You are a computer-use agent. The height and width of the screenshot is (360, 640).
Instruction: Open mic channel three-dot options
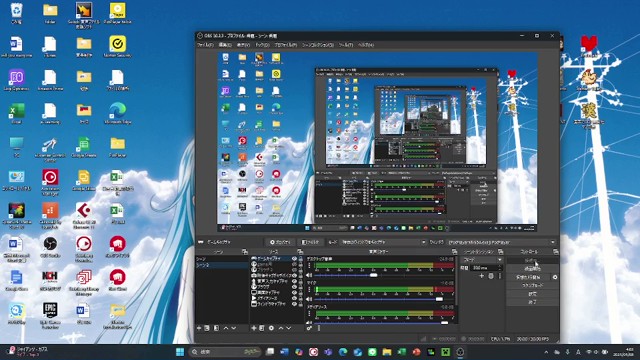[x=309, y=290]
